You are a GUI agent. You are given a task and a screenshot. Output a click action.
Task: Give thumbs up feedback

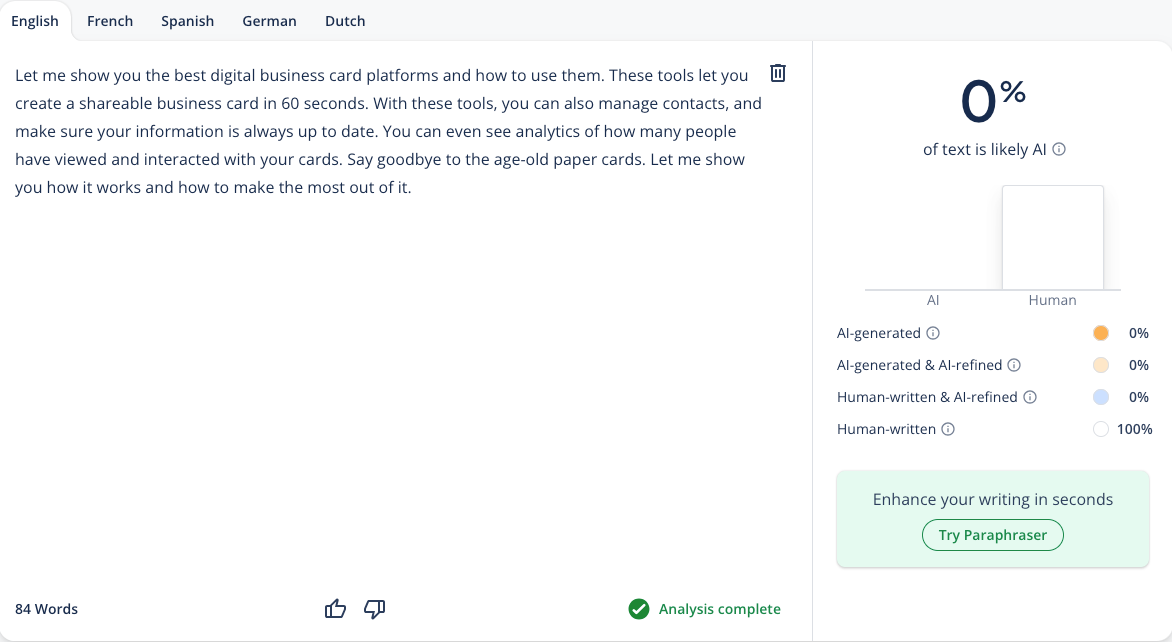click(x=336, y=609)
